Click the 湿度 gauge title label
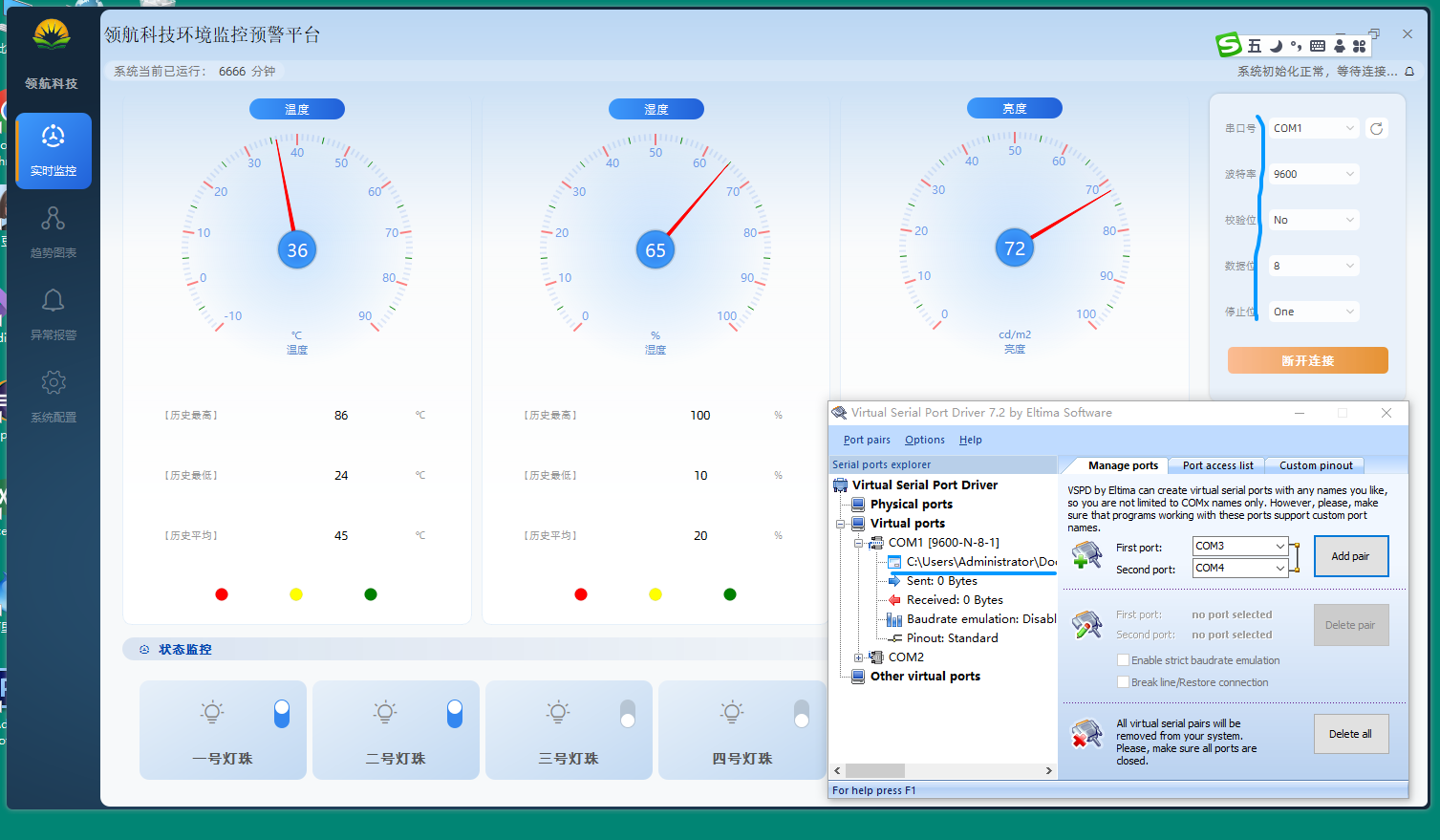 (656, 109)
